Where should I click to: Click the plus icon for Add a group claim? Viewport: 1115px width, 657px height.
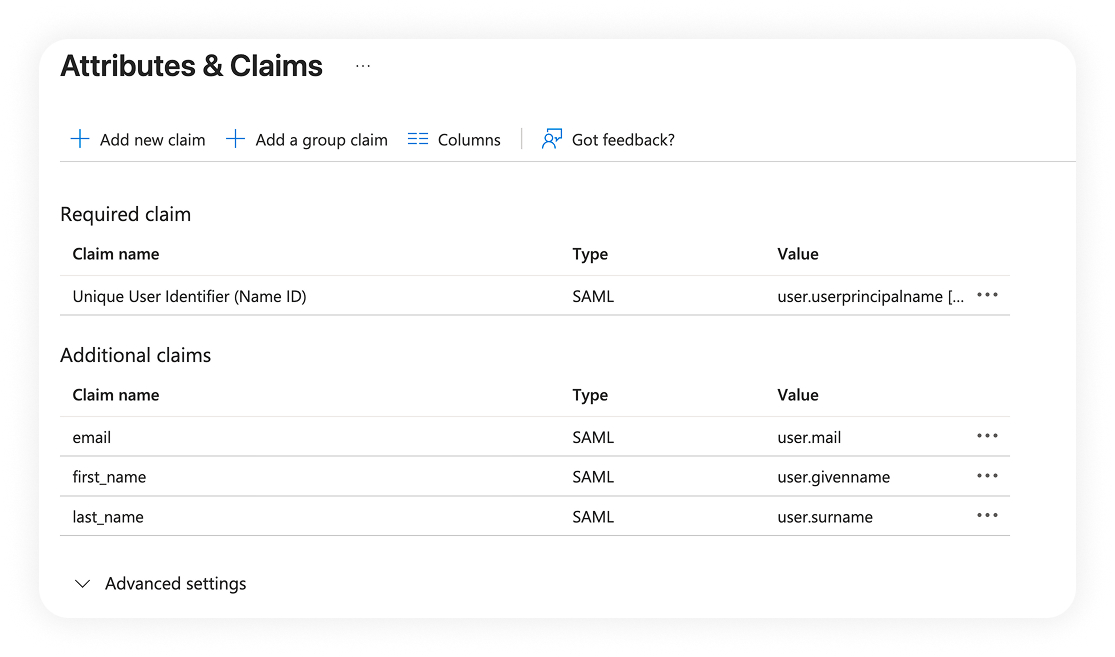[235, 139]
